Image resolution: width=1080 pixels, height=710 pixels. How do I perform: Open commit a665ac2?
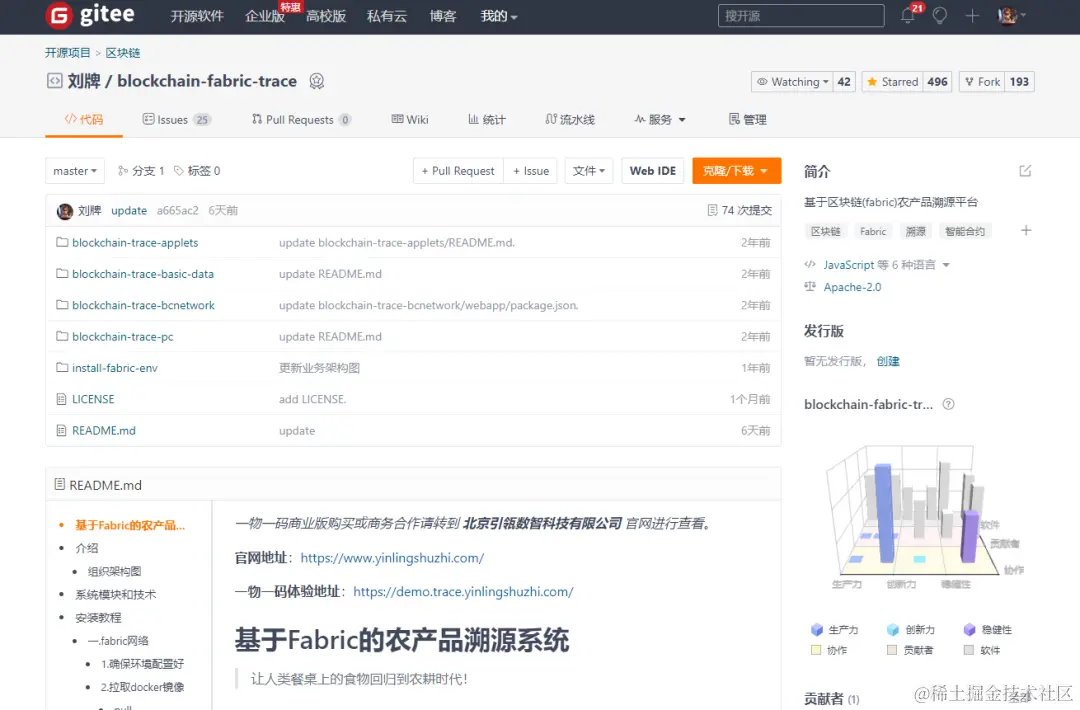coord(177,211)
